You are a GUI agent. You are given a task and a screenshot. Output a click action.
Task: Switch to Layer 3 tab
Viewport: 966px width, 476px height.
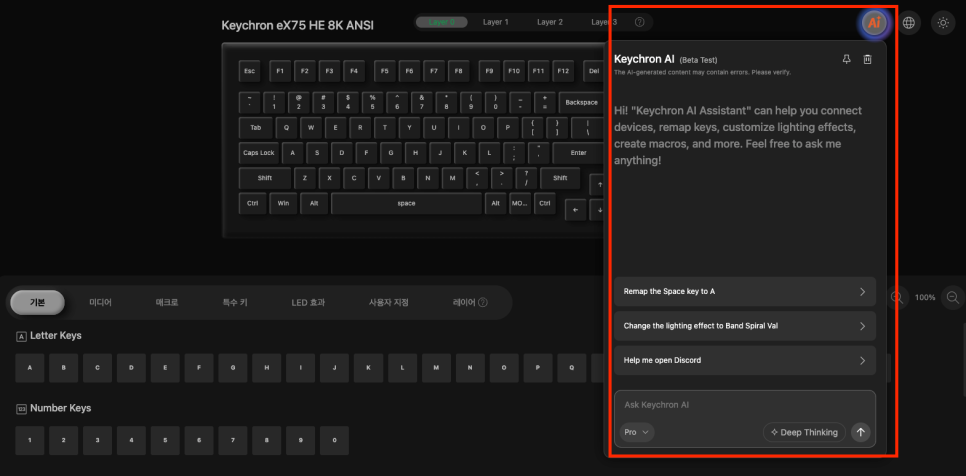click(604, 22)
